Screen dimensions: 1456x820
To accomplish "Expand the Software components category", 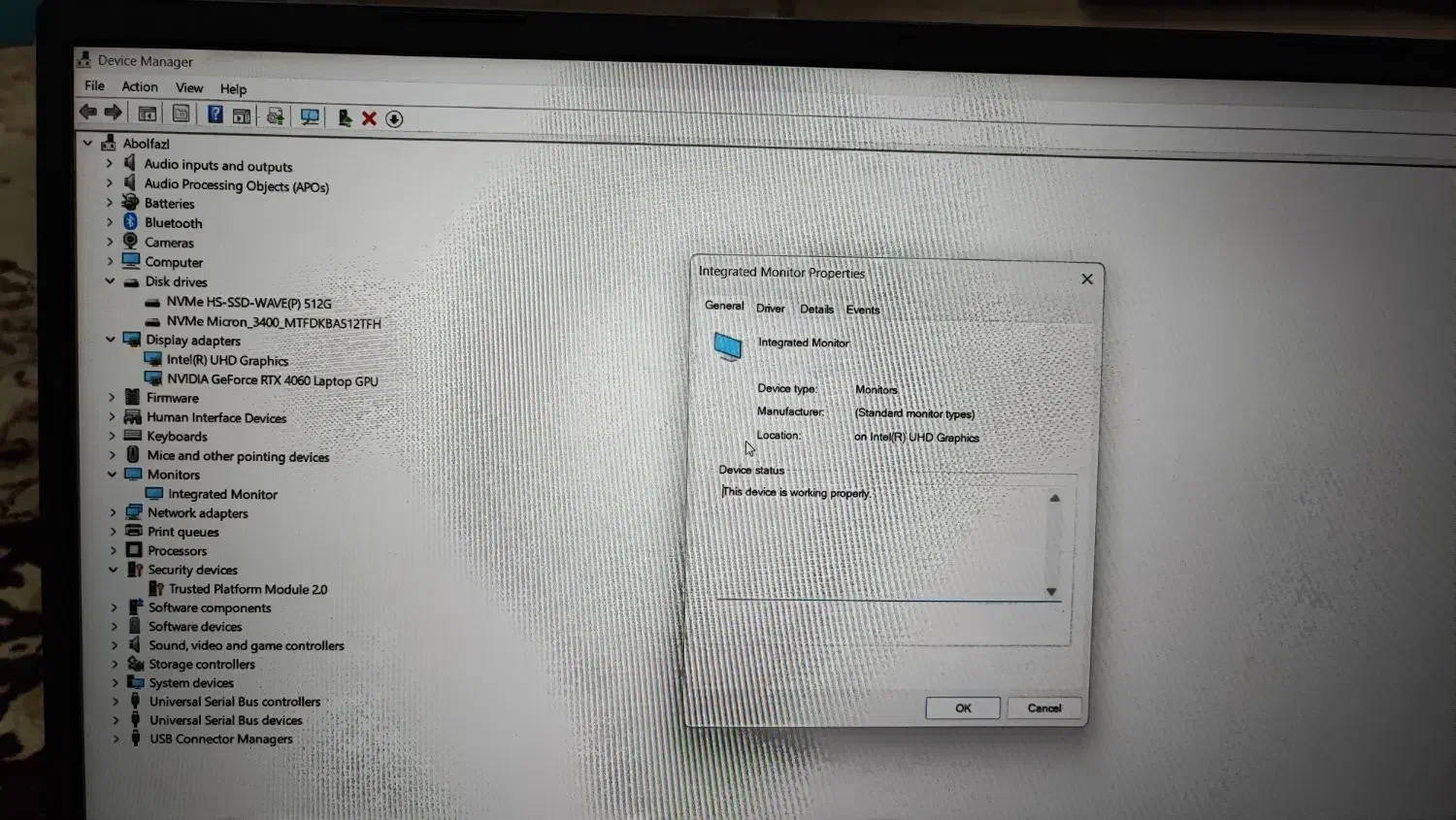I will [x=114, y=607].
